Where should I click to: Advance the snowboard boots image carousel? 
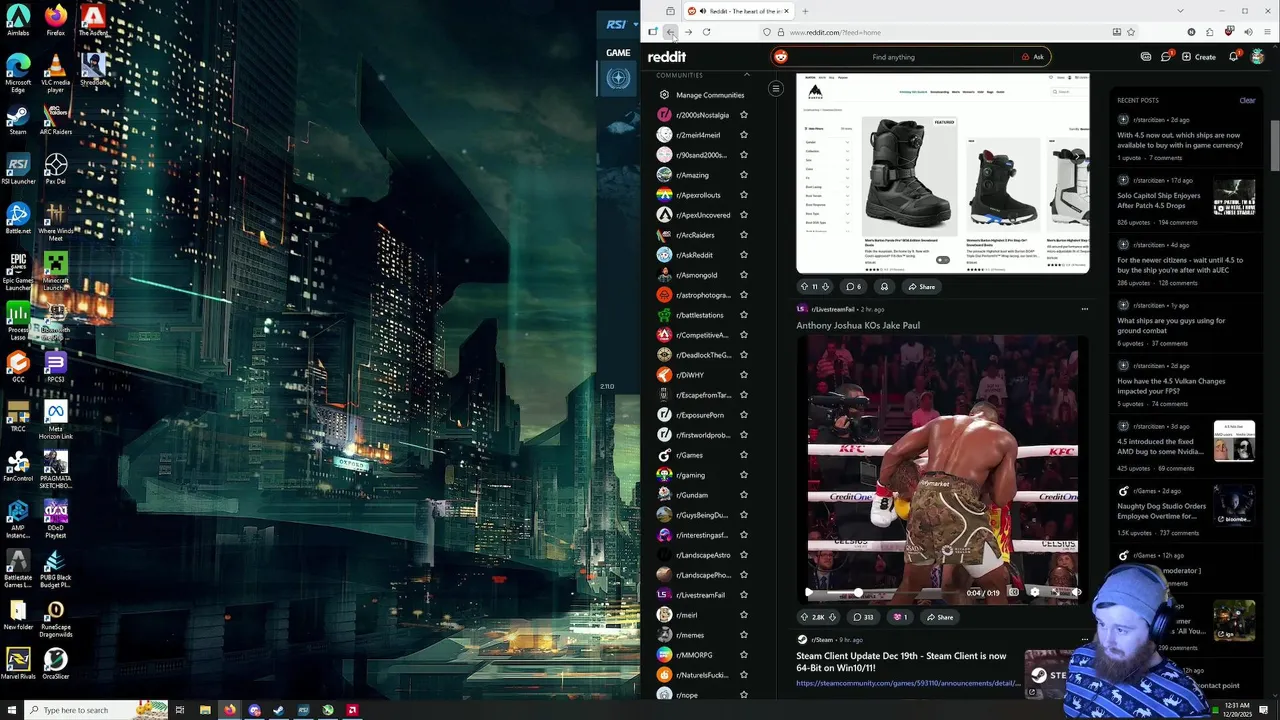pos(1076,156)
